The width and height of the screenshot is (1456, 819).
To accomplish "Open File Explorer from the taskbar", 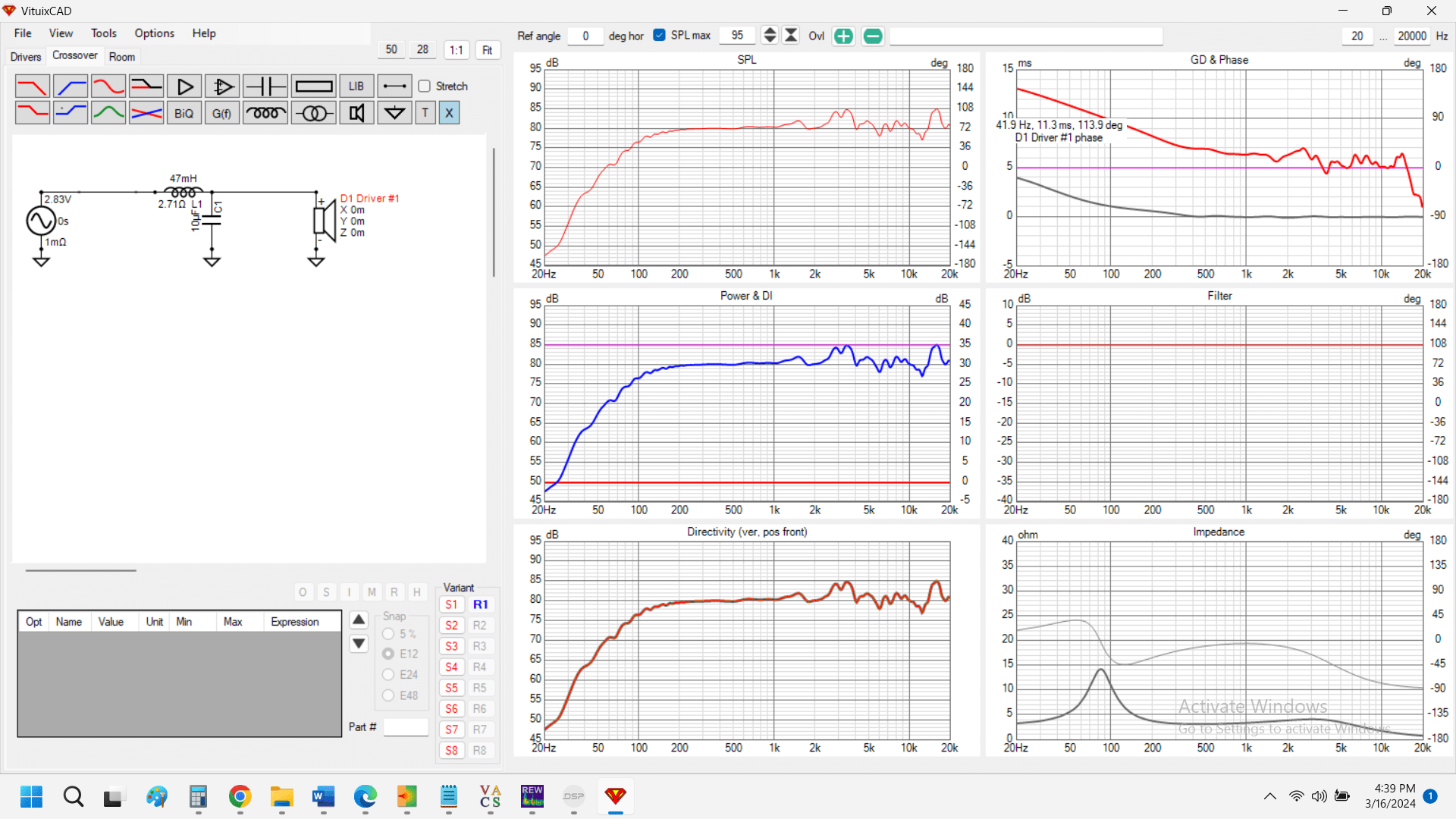I will tap(281, 796).
